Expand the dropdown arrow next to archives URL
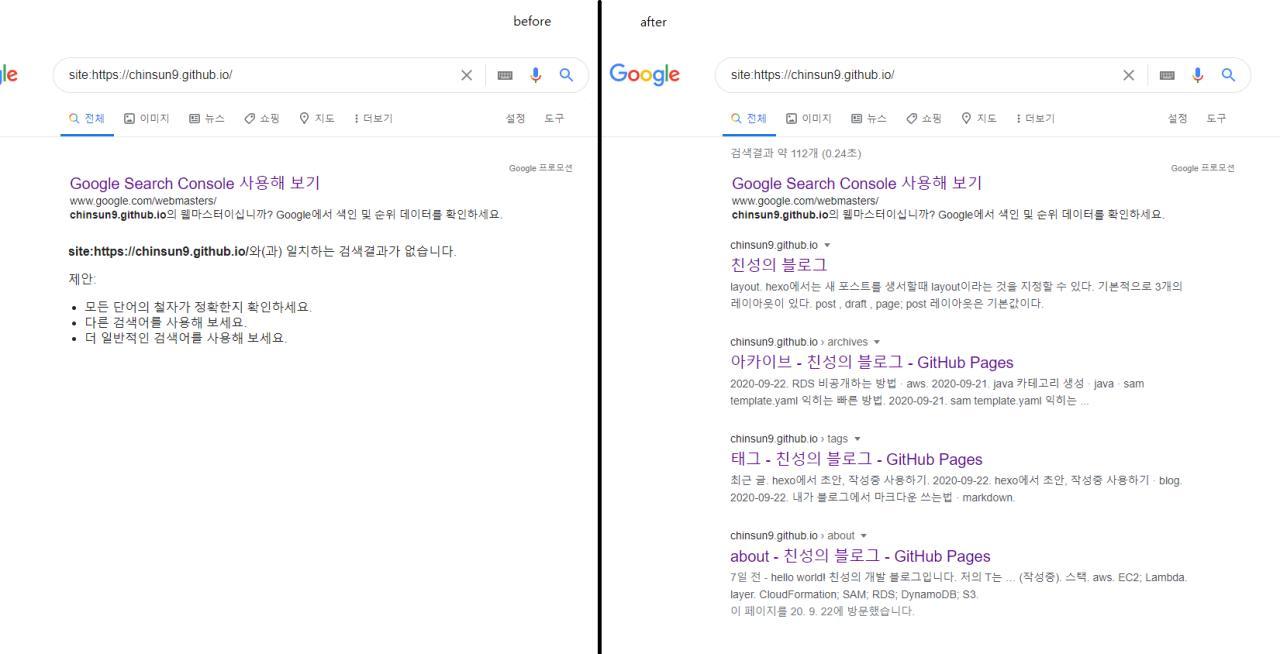Screen dimensions: 1280x654 (x=877, y=343)
